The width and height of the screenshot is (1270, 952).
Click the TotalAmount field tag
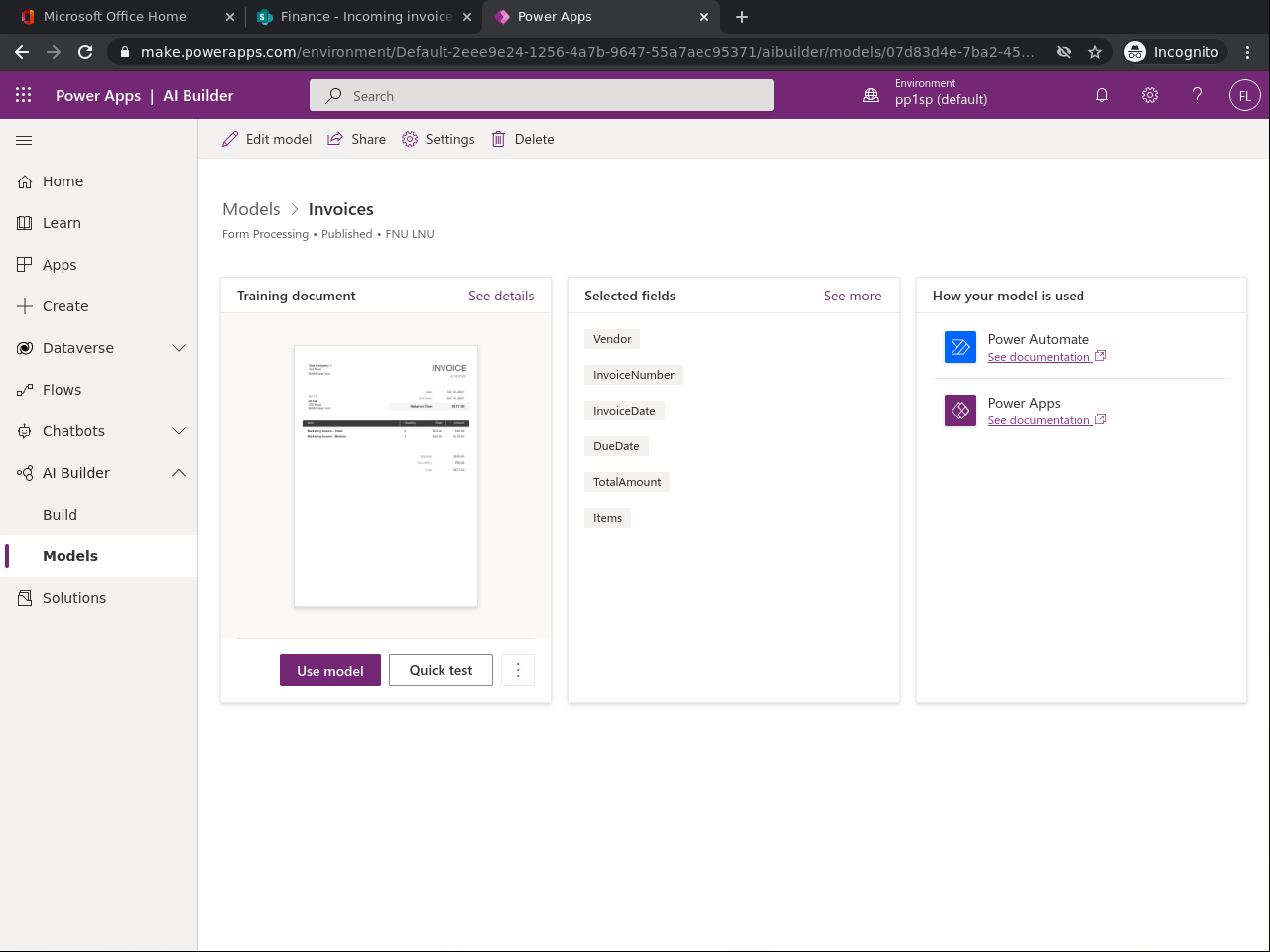point(627,482)
